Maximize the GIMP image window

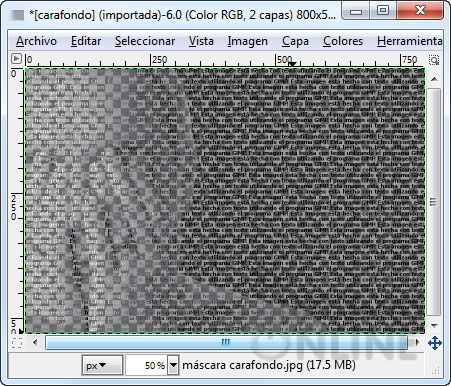coord(383,11)
